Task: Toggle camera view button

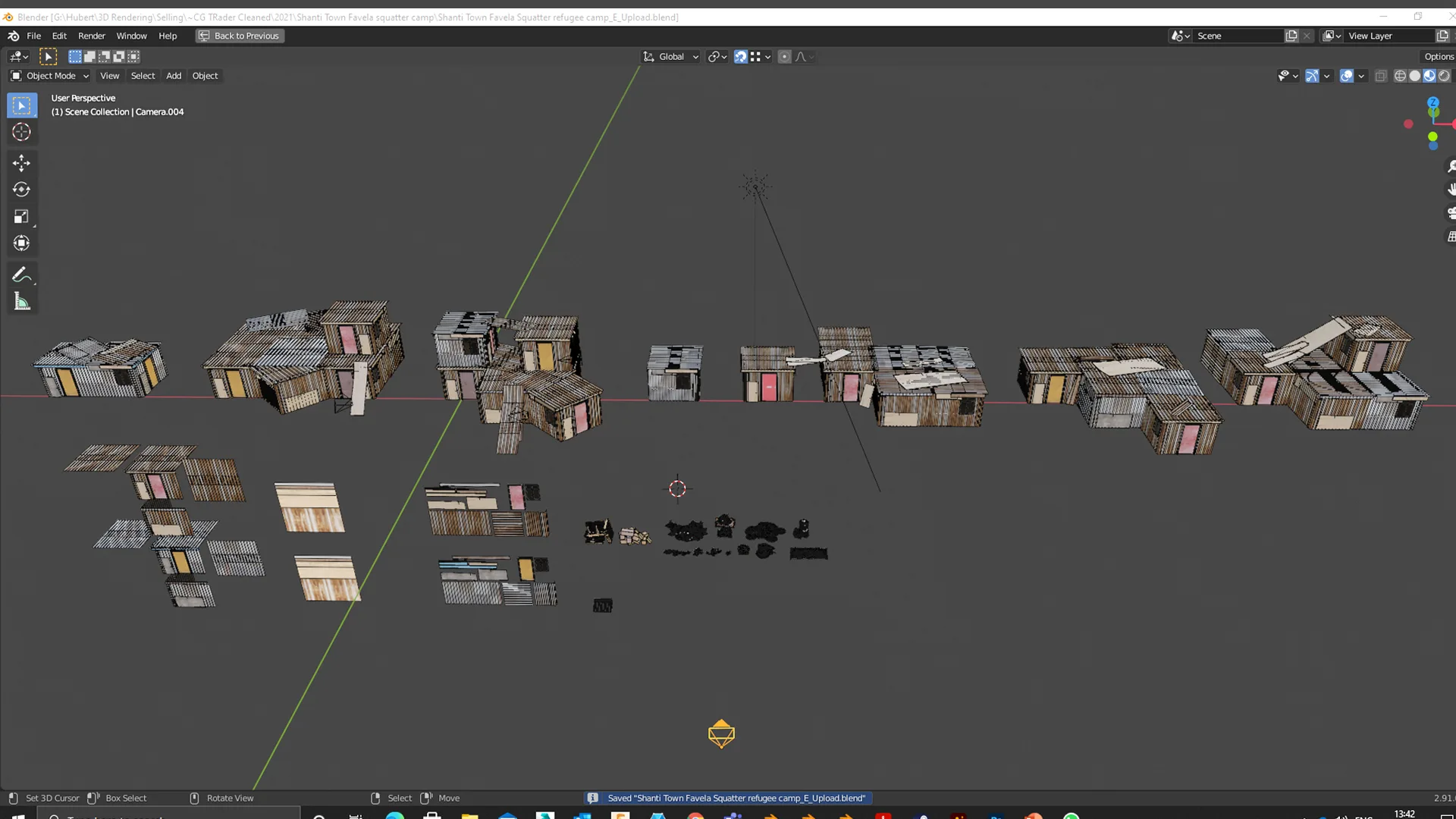Action: coord(1451,213)
